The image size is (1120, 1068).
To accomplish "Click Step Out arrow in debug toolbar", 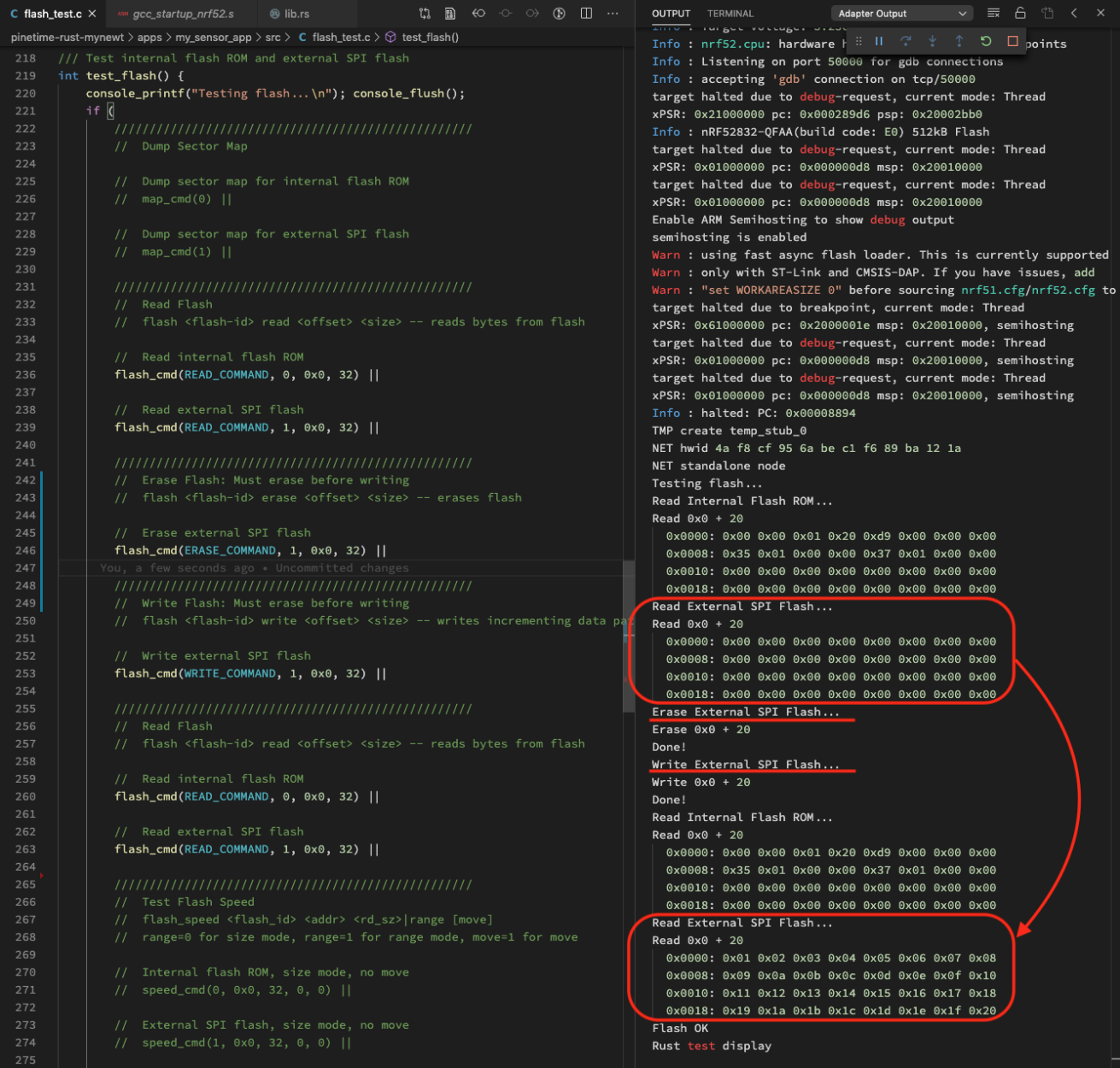I will pyautogui.click(x=959, y=41).
